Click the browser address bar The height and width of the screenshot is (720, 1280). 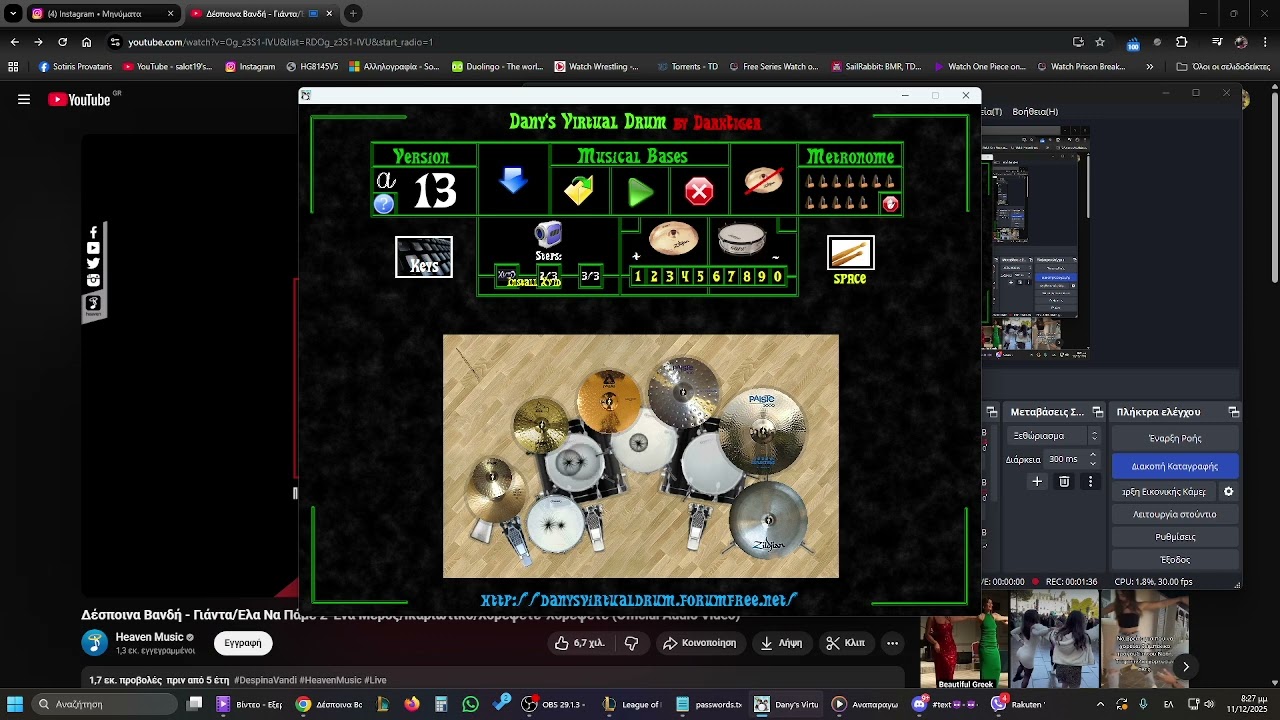pos(590,42)
